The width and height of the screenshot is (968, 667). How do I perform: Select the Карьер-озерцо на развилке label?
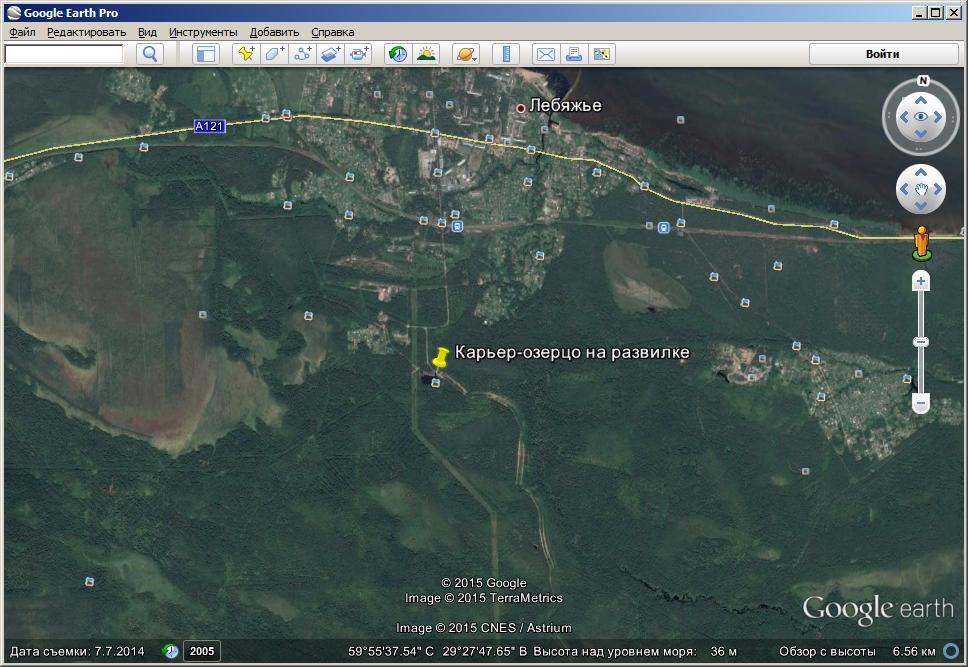572,352
